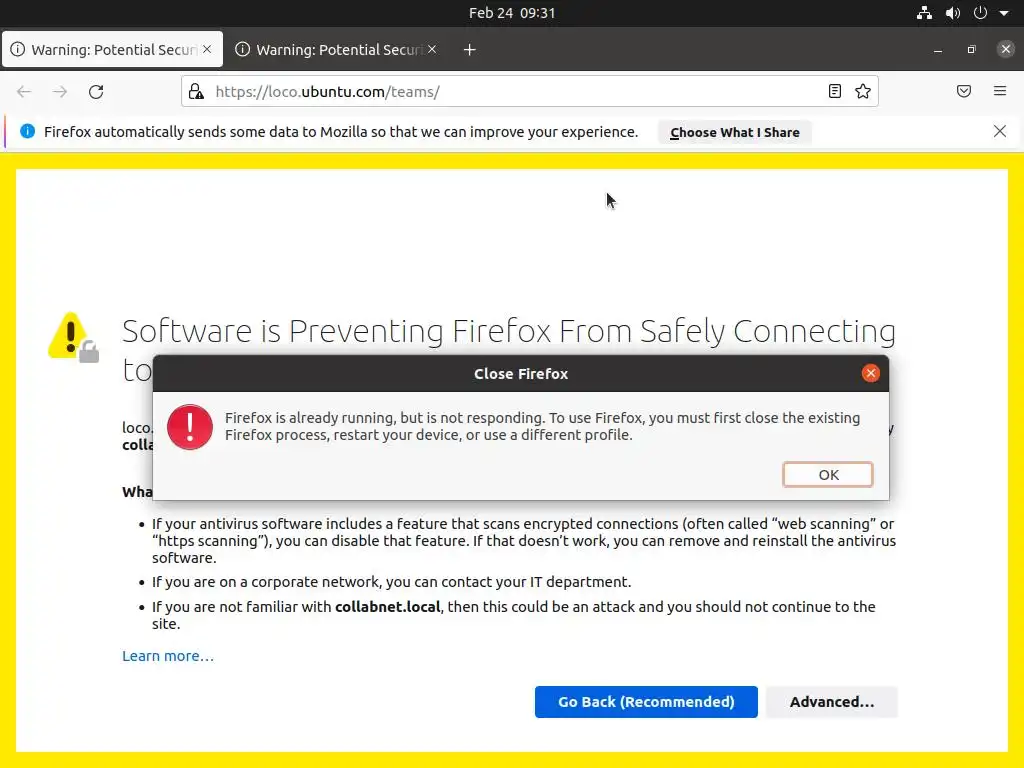Click the lock warning icon in the address bar
The width and height of the screenshot is (1024, 768).
pos(197,91)
